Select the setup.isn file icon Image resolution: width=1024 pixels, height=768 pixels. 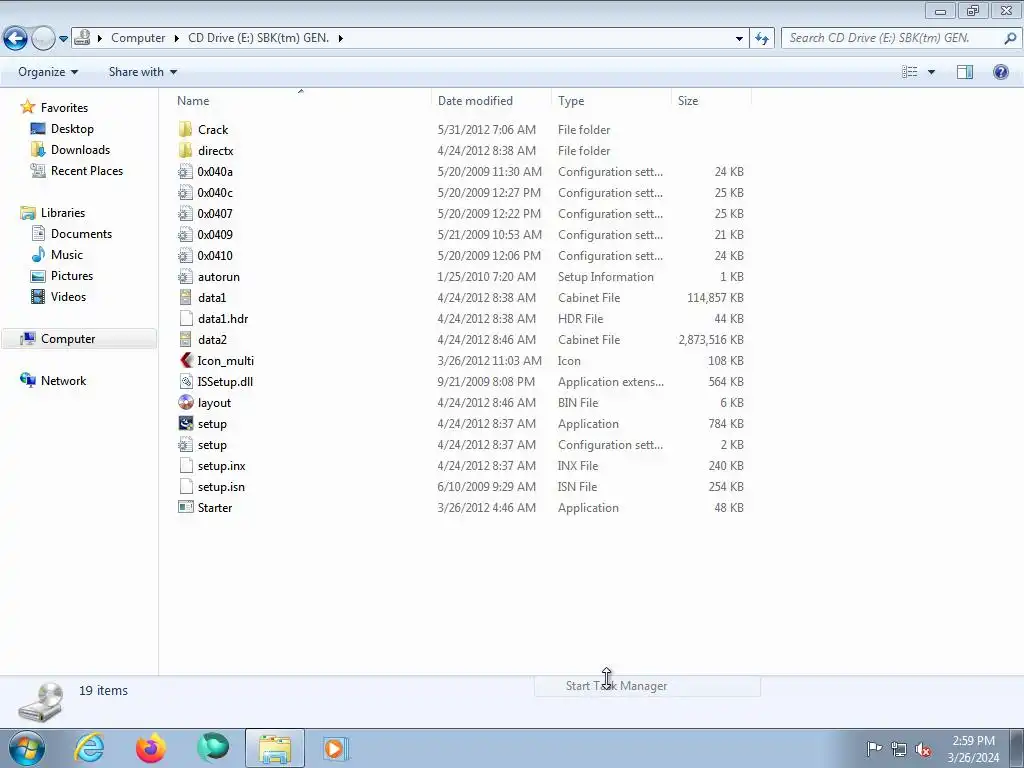point(185,487)
